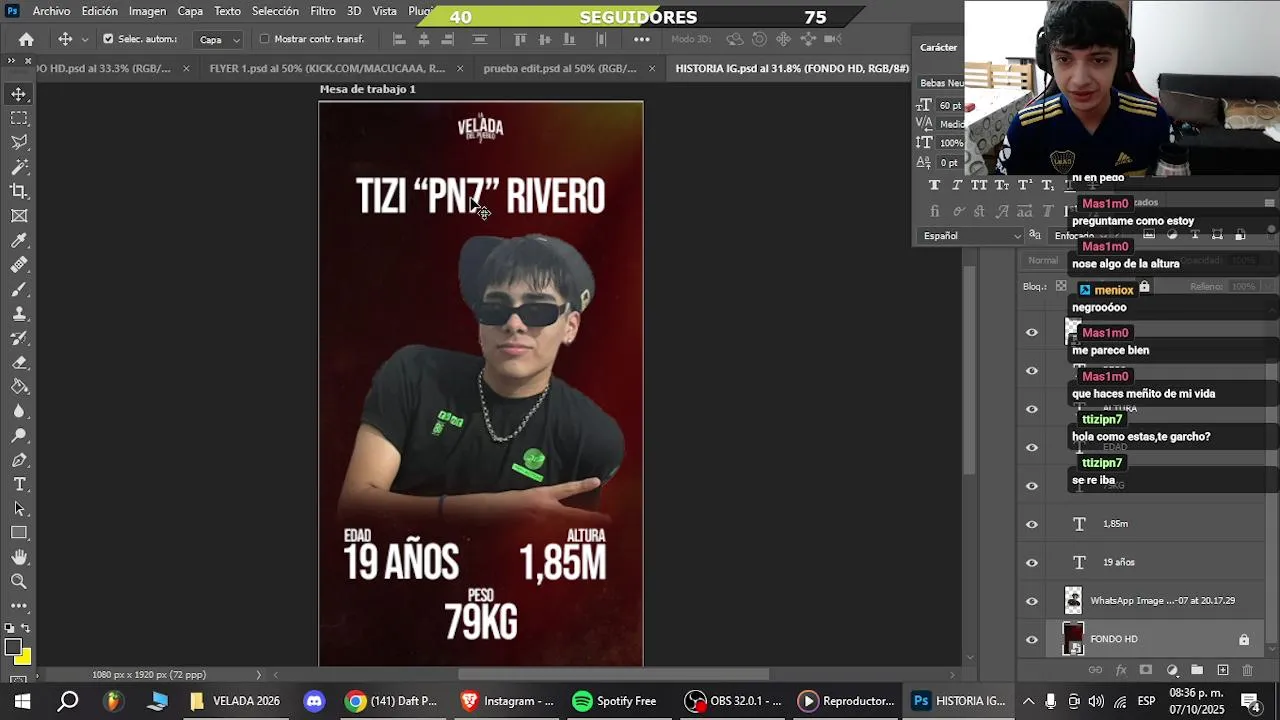The width and height of the screenshot is (1280, 720).
Task: Select the Path Selection tool
Action: (x=19, y=509)
